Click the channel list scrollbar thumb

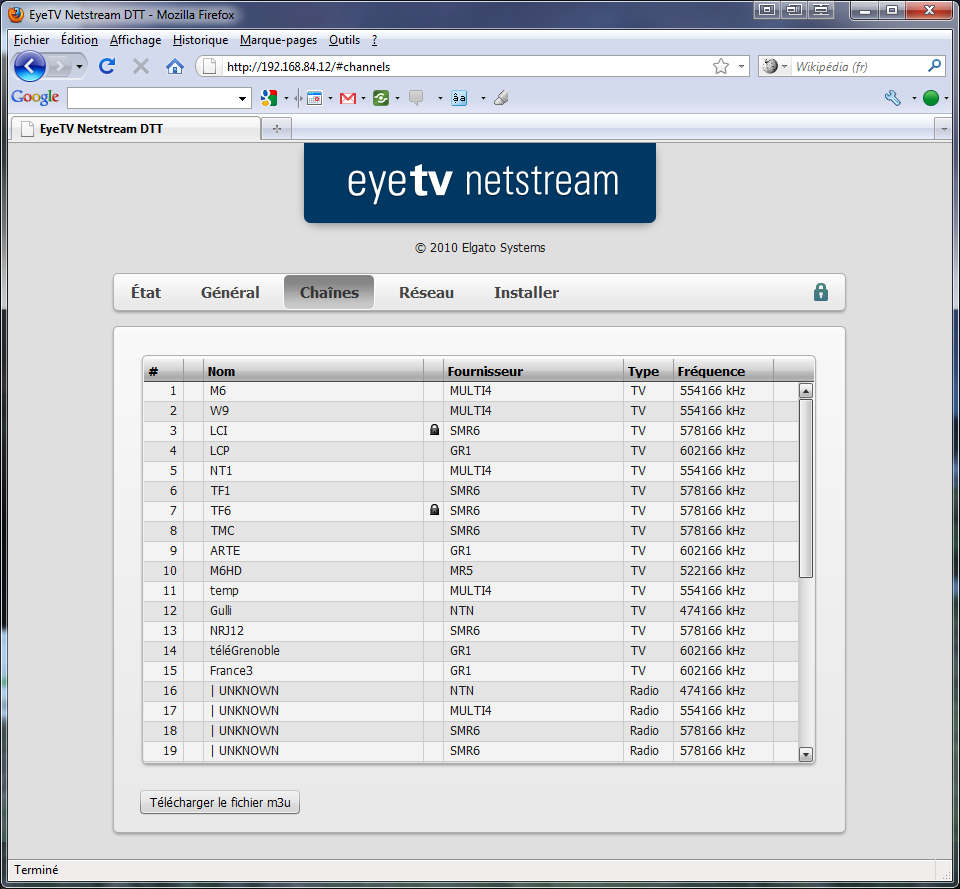point(806,488)
